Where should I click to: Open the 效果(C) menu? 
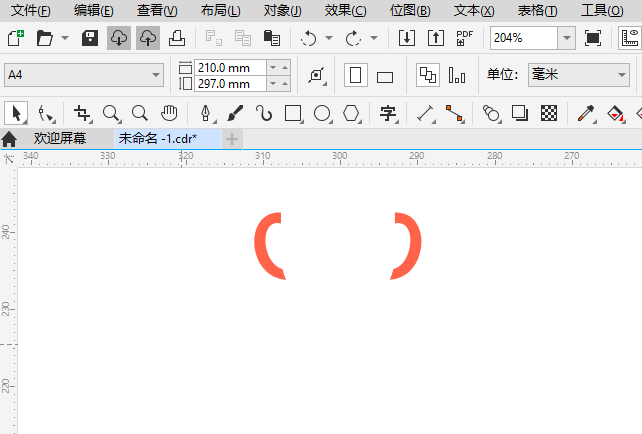point(346,11)
